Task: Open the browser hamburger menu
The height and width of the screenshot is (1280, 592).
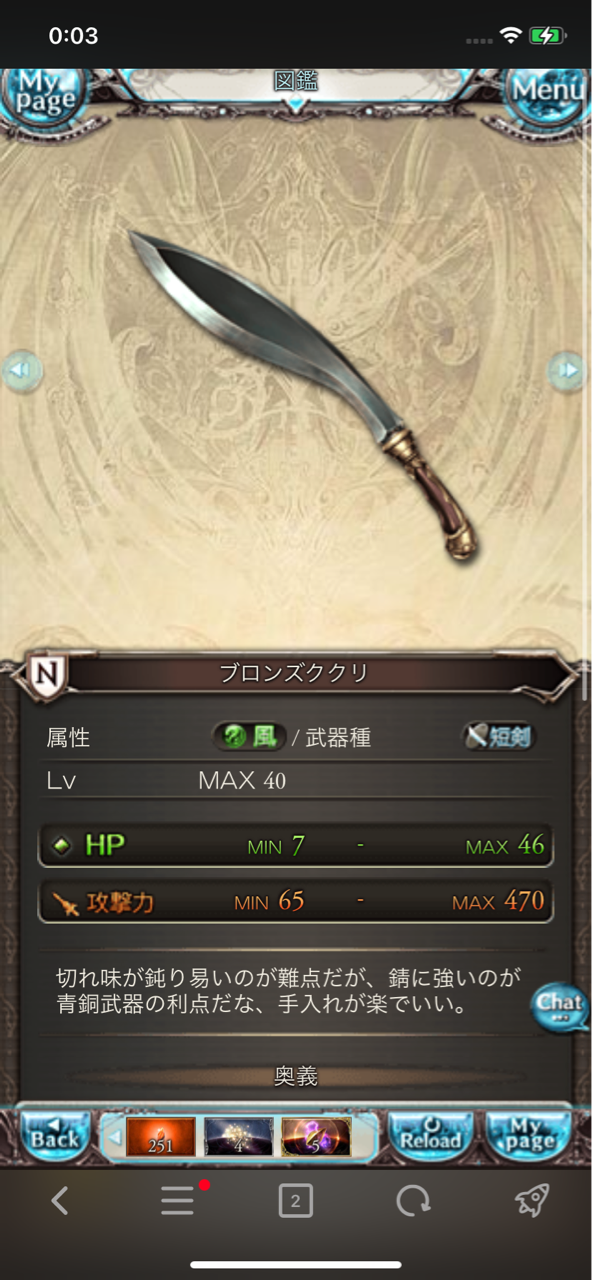Action: point(179,1200)
